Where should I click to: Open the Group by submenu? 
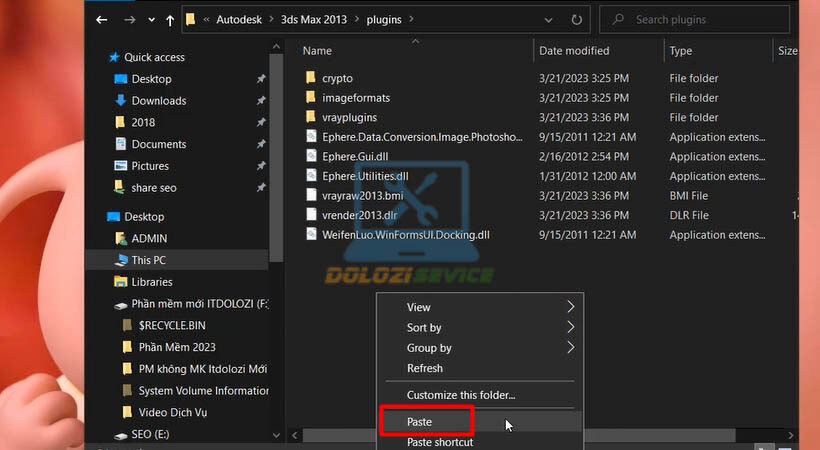(x=480, y=348)
